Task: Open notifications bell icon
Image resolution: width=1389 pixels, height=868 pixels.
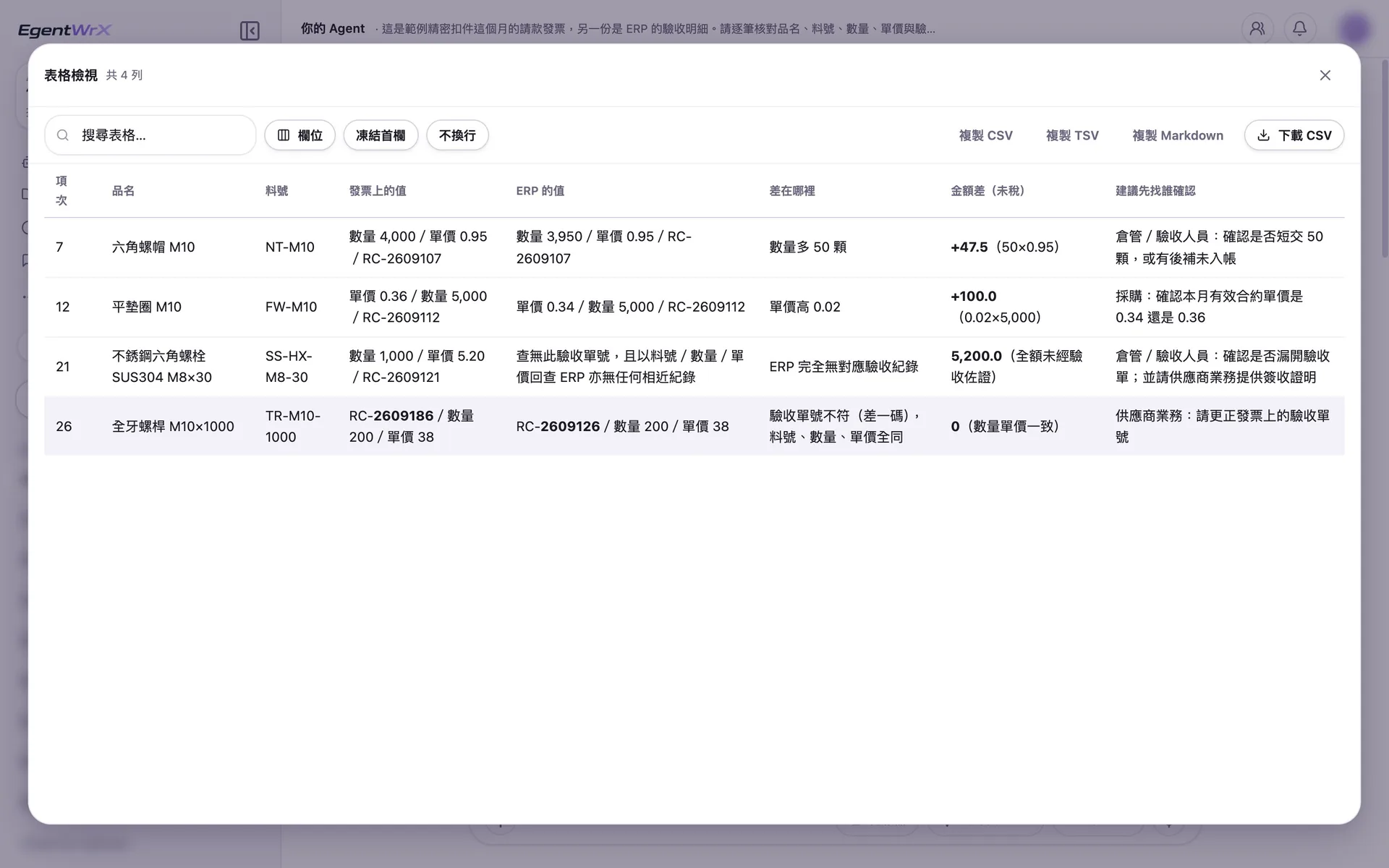Action: point(1300,29)
